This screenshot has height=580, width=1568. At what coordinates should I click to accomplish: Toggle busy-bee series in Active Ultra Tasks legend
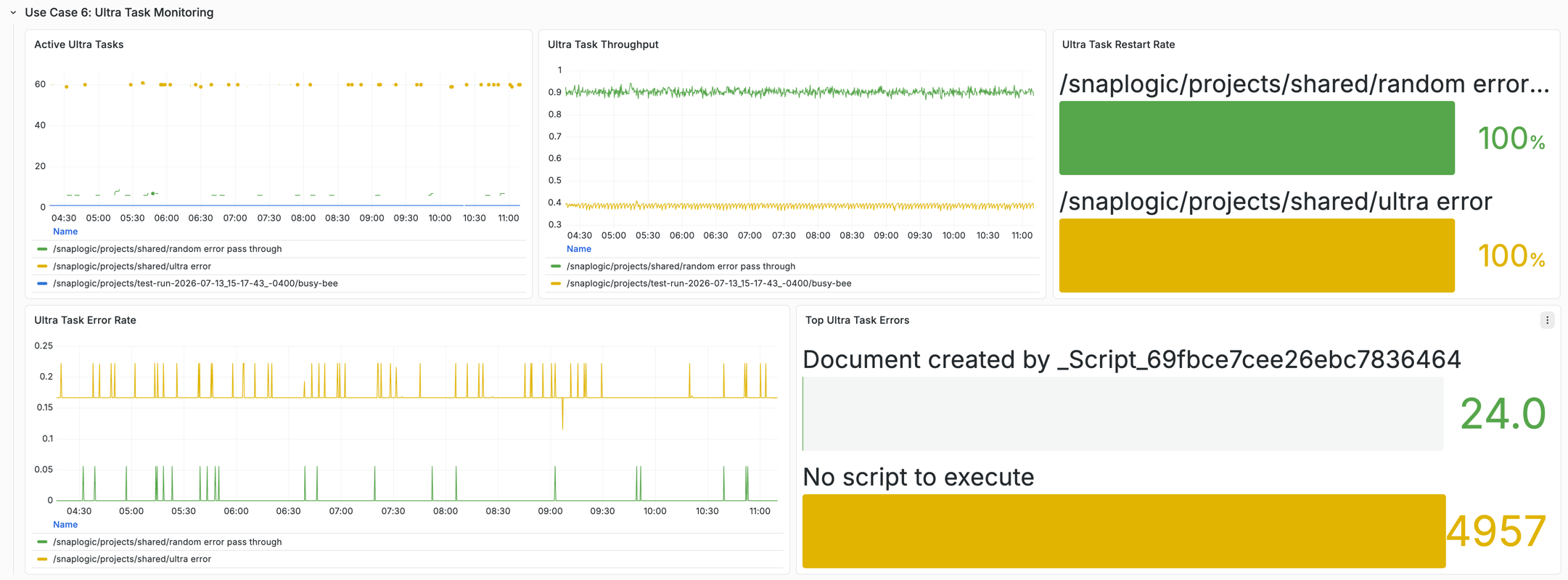pyautogui.click(x=195, y=284)
